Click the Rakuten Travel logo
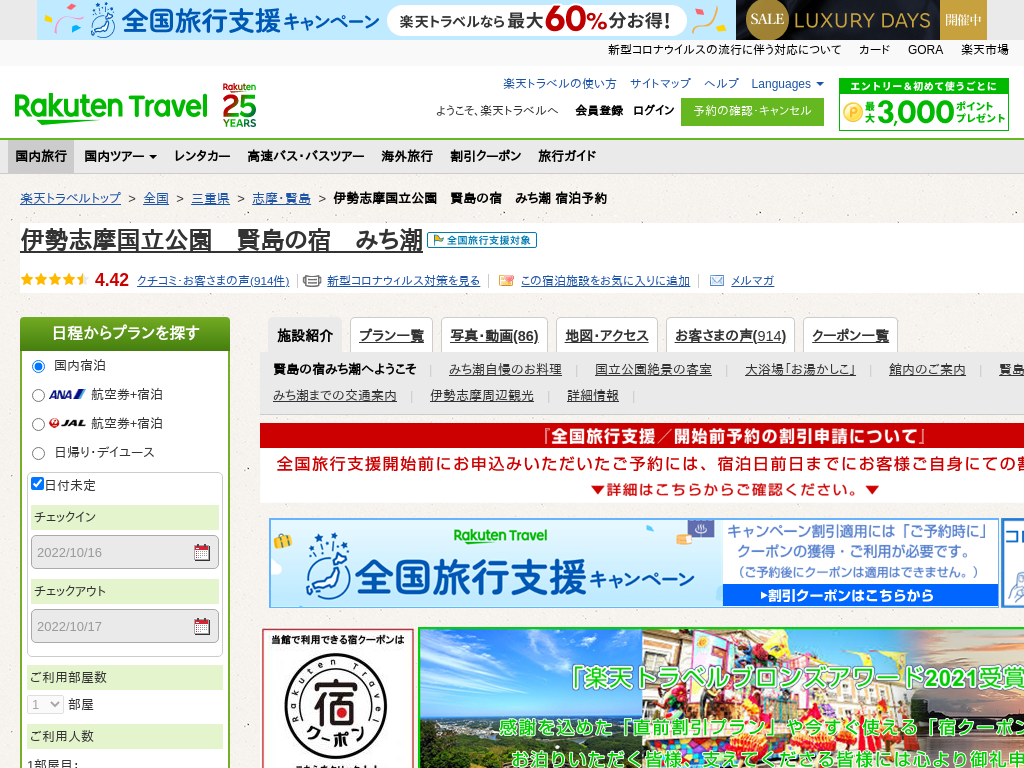Screen dimensions: 1024x768 point(110,106)
